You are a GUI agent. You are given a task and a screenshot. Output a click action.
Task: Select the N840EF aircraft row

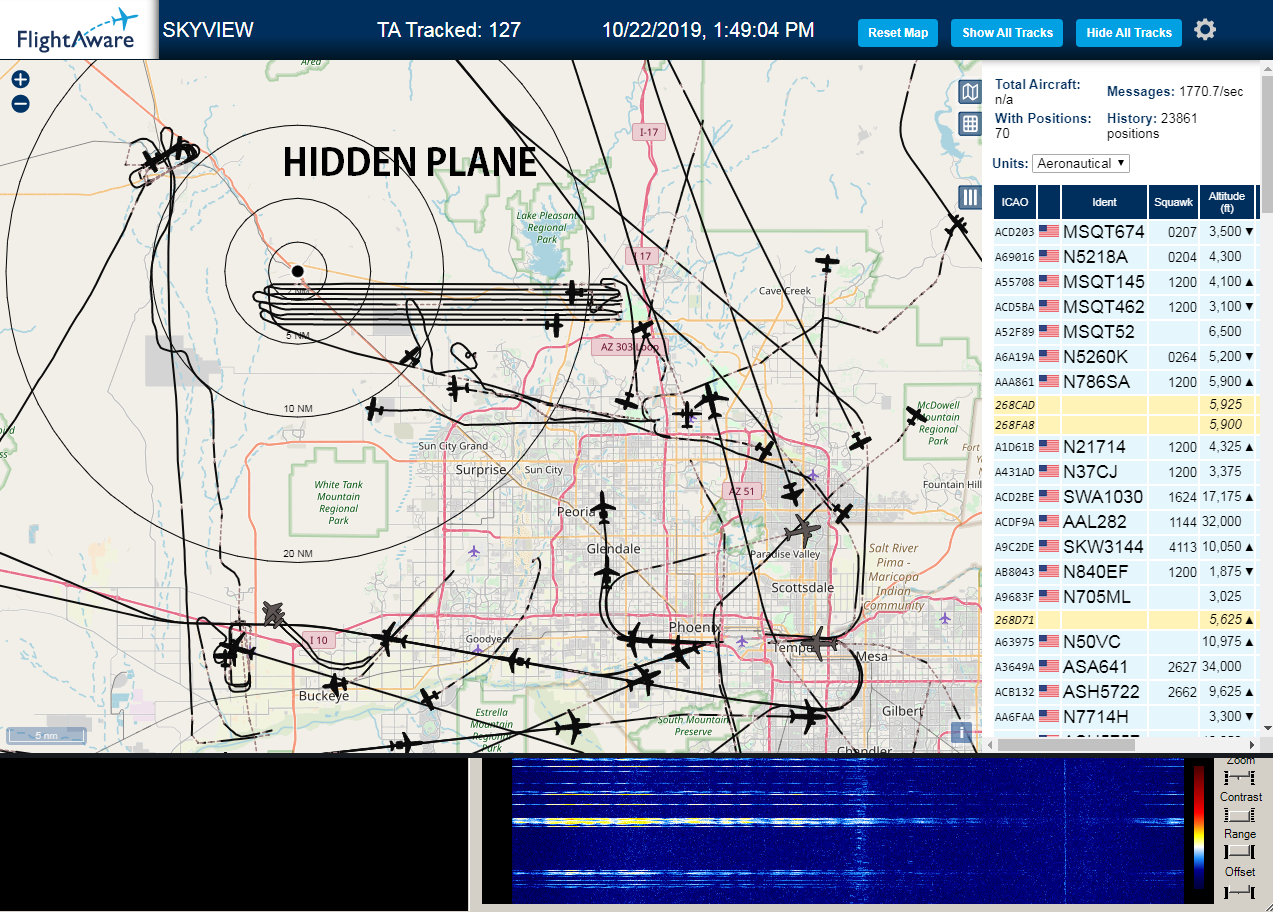pyautogui.click(x=1125, y=571)
